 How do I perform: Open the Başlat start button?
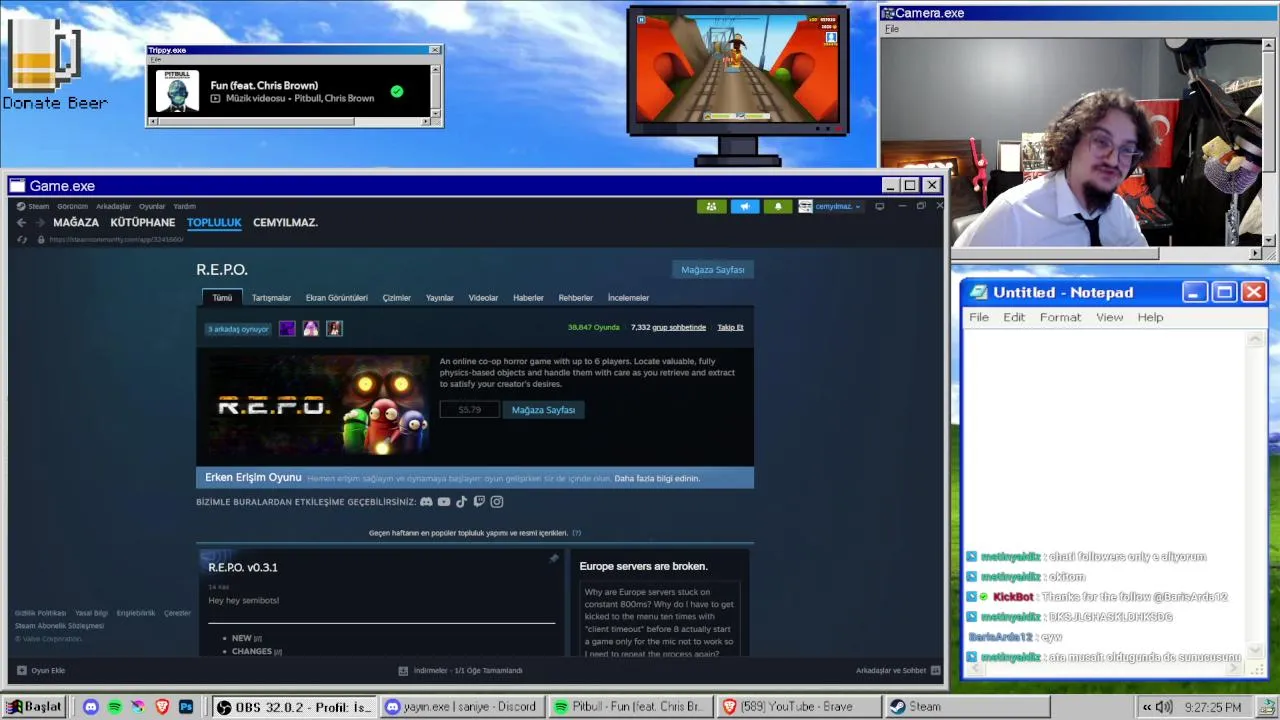(34, 707)
